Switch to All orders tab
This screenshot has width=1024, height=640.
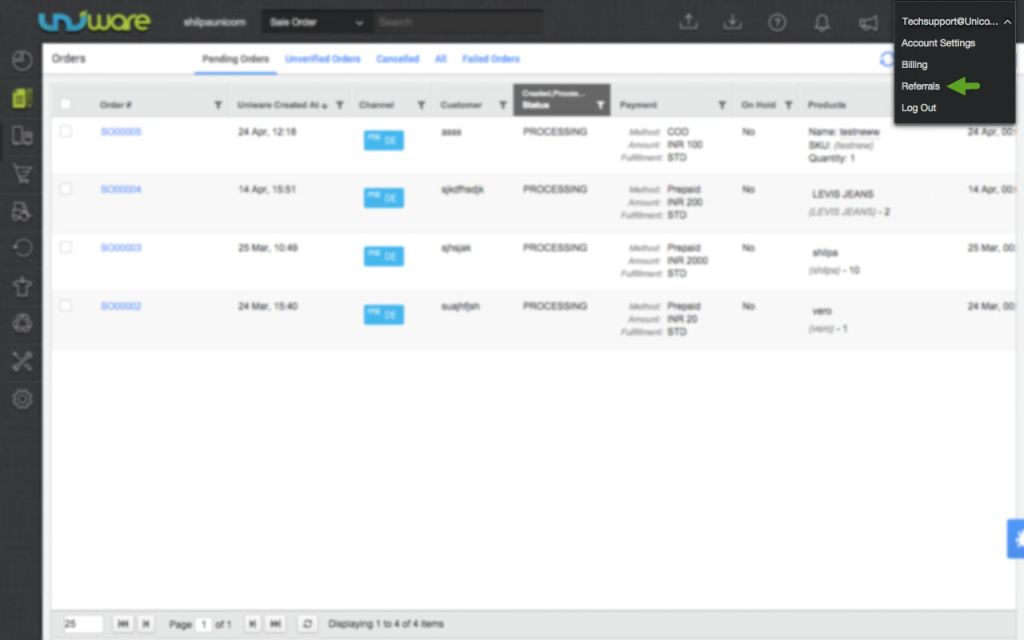coord(441,59)
